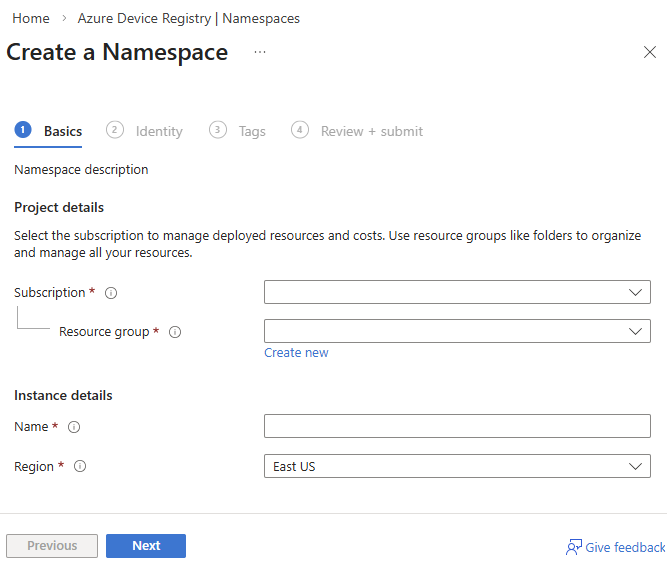667x571 pixels.
Task: Expand the Resource group dropdown
Action: (457, 331)
